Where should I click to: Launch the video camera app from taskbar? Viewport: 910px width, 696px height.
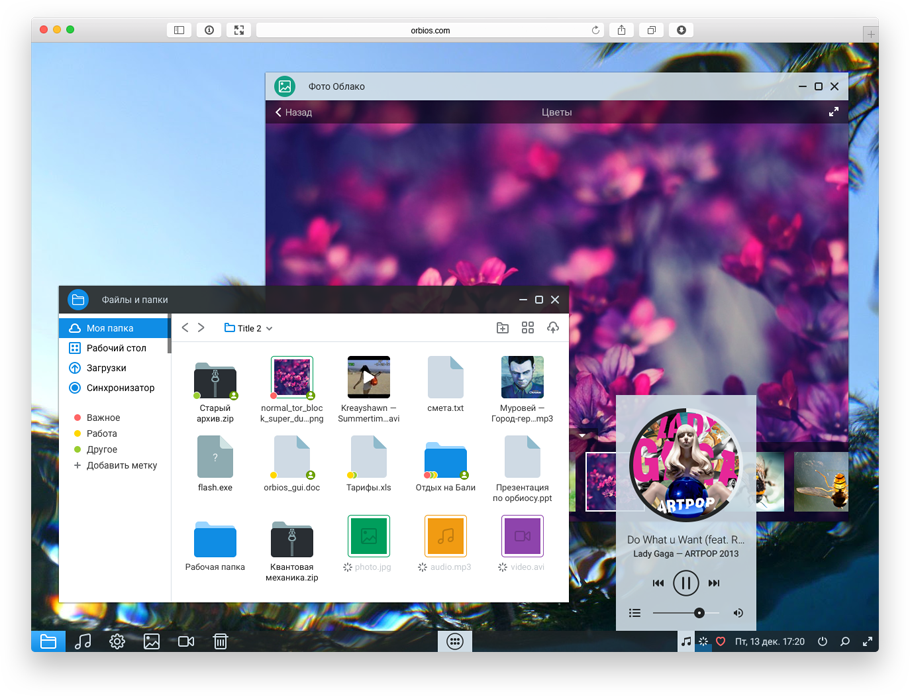click(186, 642)
